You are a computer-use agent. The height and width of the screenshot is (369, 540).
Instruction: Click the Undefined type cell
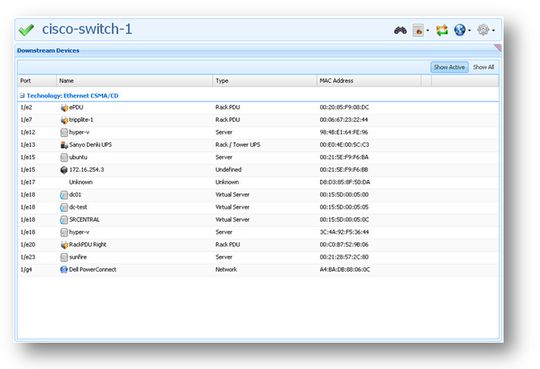pos(228,170)
